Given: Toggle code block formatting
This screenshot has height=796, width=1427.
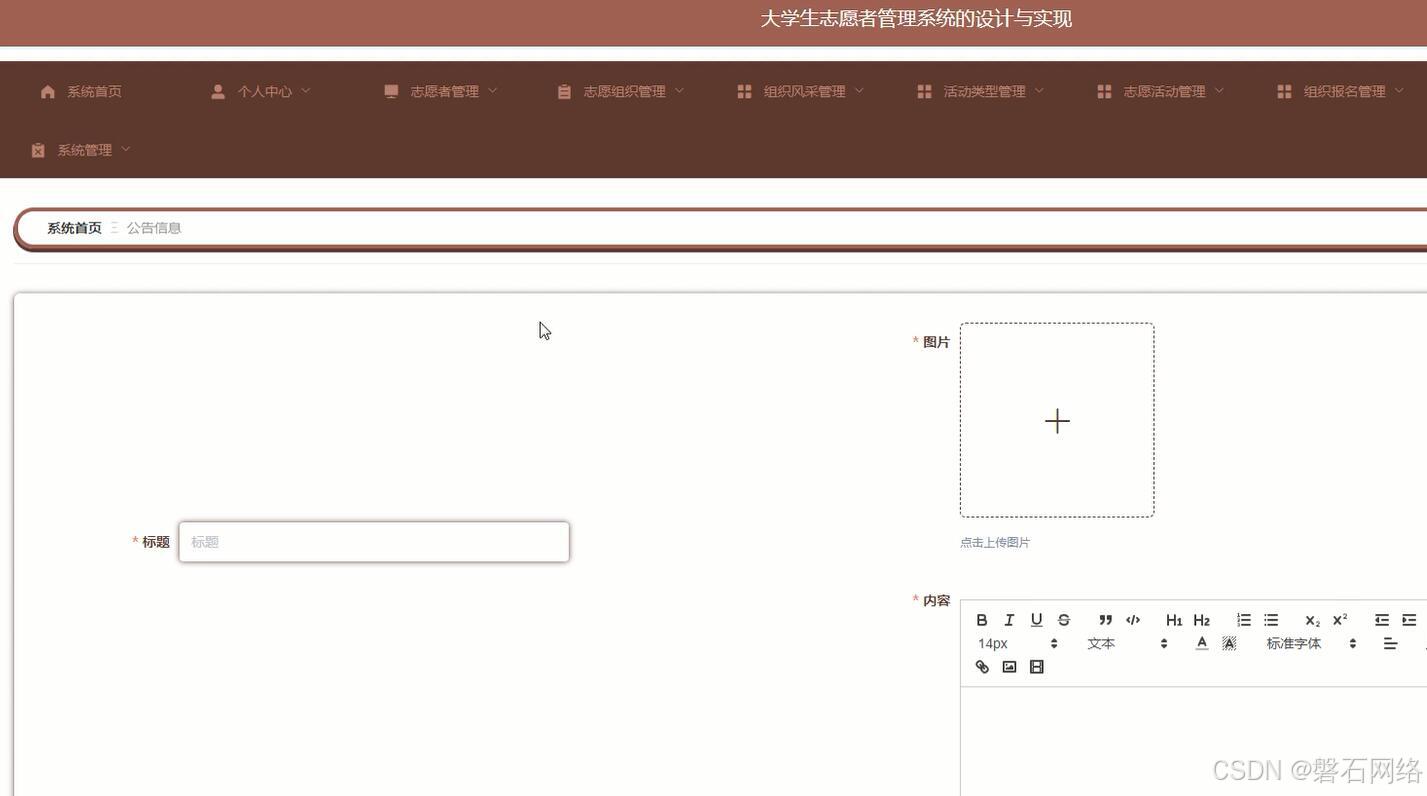Looking at the screenshot, I should [x=1133, y=620].
